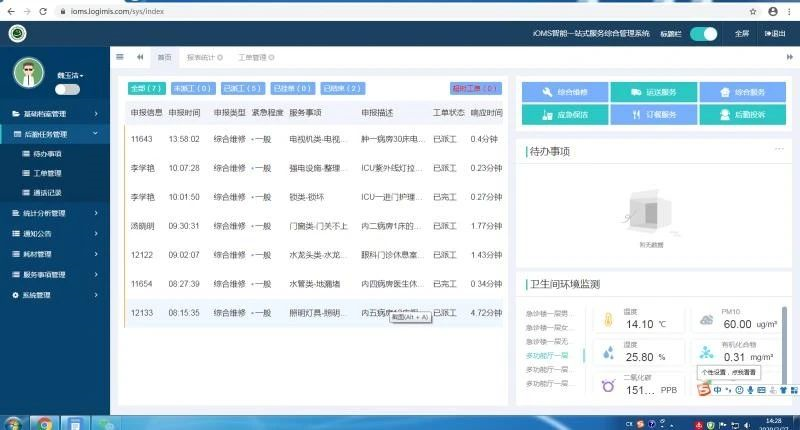Switch to the 报表统计 tab

[204, 57]
